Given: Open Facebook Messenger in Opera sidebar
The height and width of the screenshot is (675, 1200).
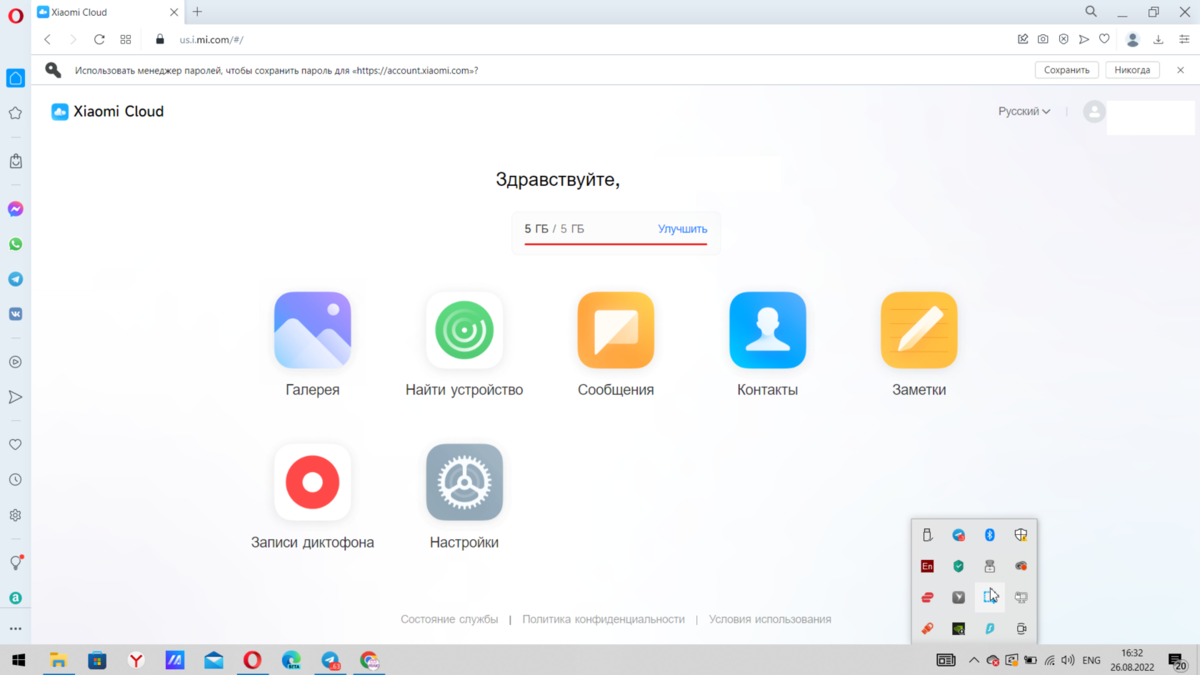Looking at the screenshot, I should 15,209.
